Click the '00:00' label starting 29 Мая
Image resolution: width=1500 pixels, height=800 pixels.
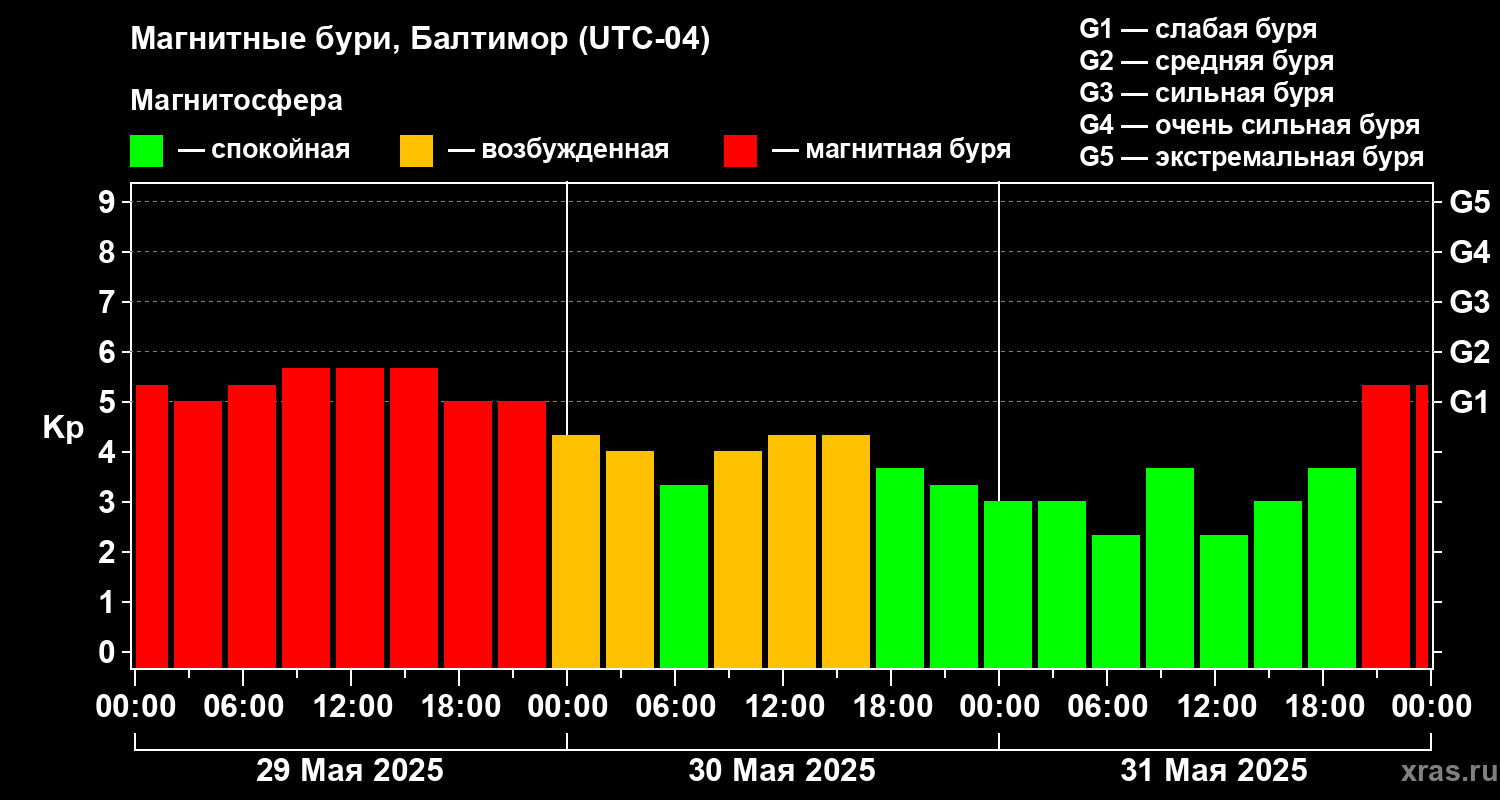tap(135, 707)
